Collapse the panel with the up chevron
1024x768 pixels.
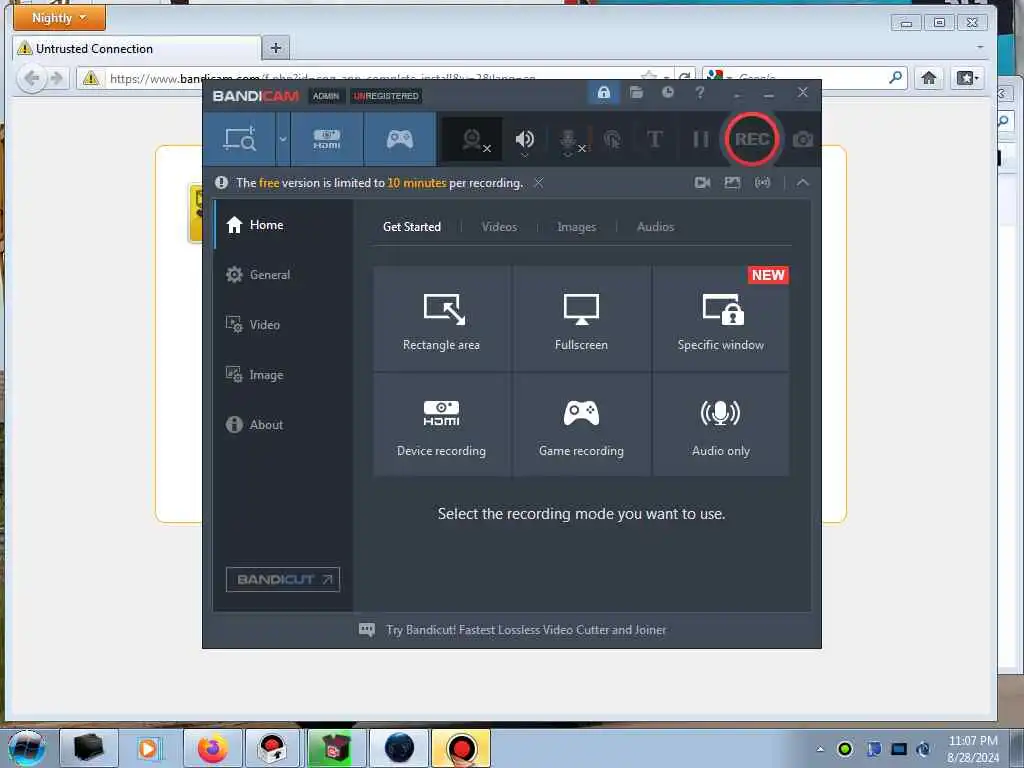coord(803,183)
